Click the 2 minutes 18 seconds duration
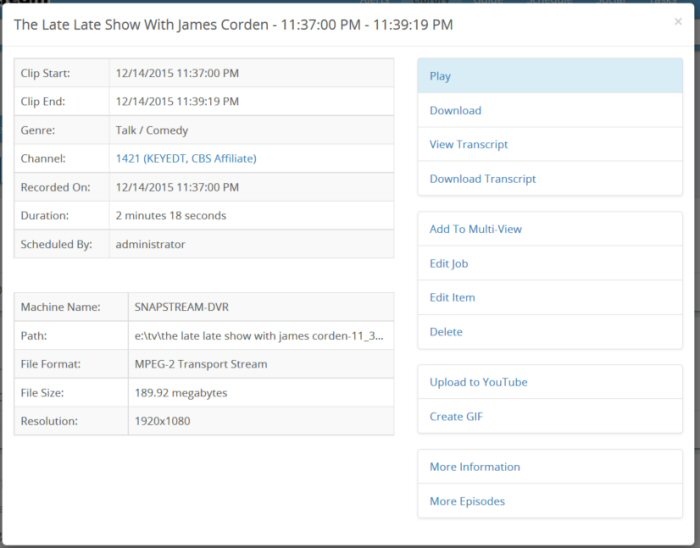 tap(171, 216)
